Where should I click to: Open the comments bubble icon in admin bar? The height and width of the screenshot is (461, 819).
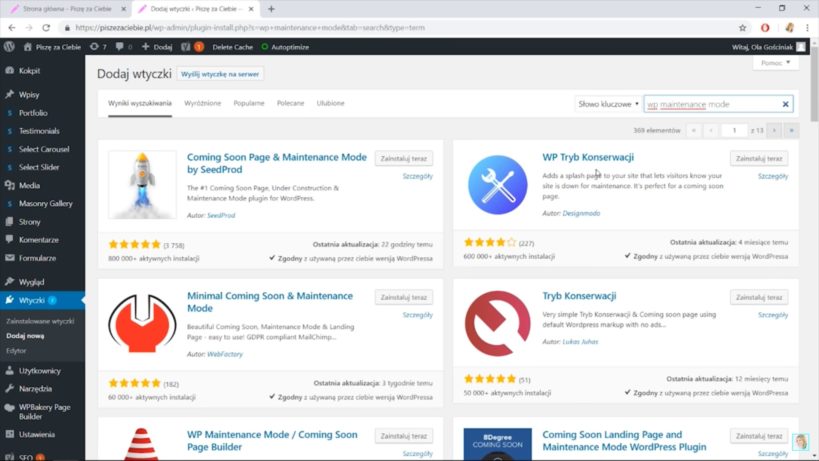123,46
